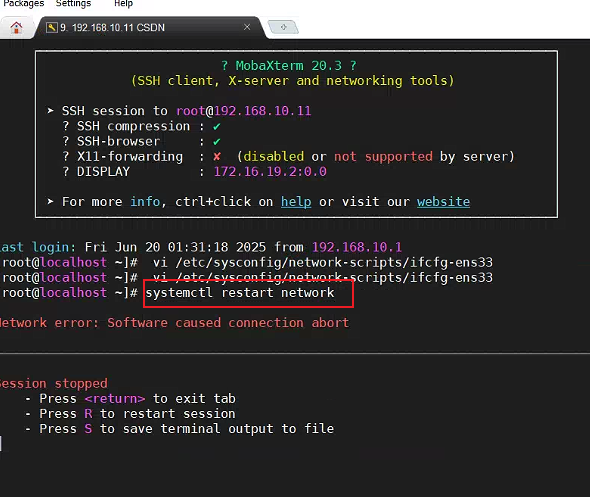Click the 'Session stopped' message
Screen dimensions: 590x497
tap(53, 383)
